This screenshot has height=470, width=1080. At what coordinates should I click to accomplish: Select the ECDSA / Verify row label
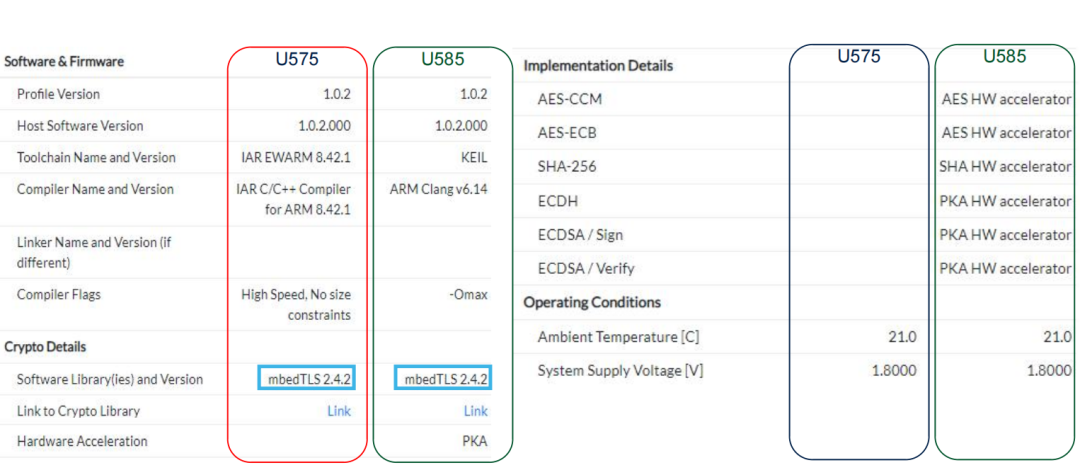point(586,268)
